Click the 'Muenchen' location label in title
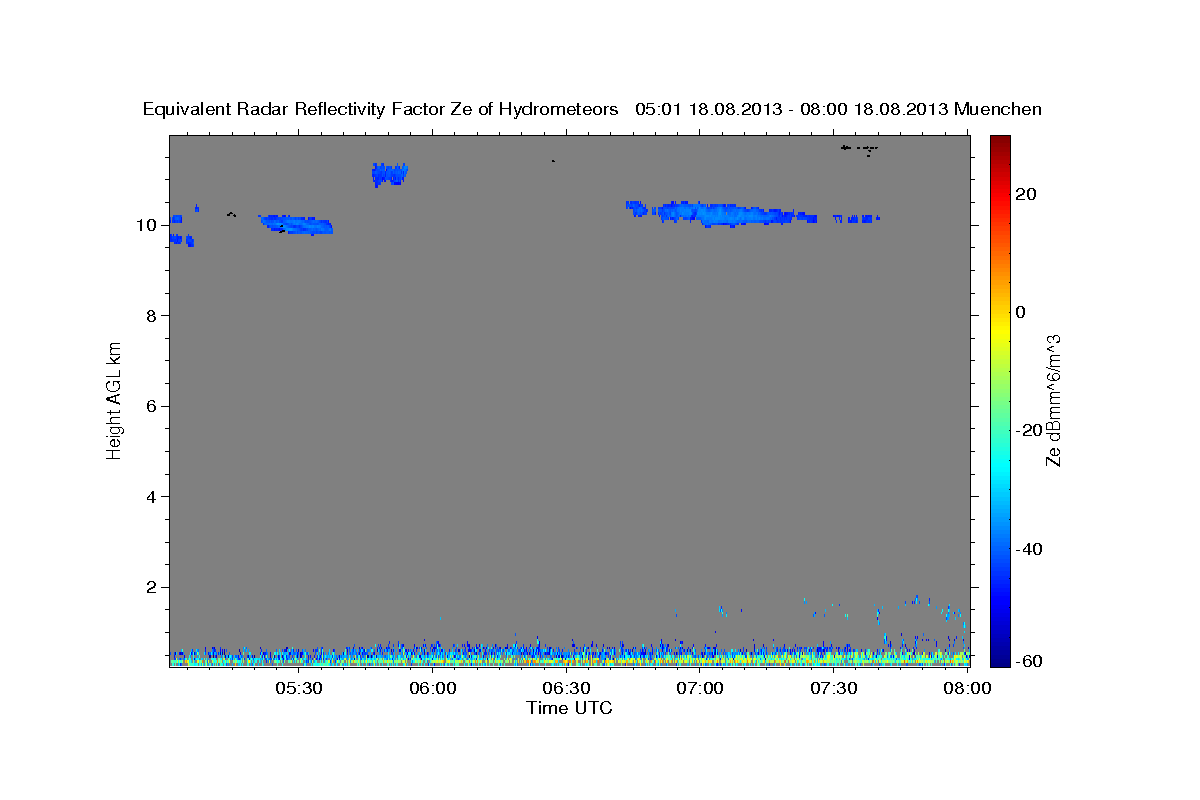 click(x=998, y=110)
